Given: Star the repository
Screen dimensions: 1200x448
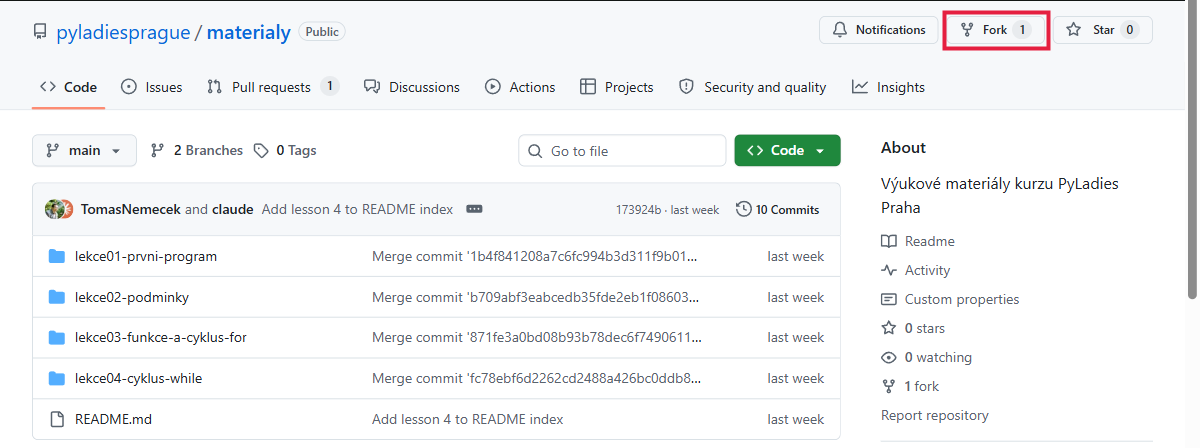Looking at the screenshot, I should tap(1102, 30).
